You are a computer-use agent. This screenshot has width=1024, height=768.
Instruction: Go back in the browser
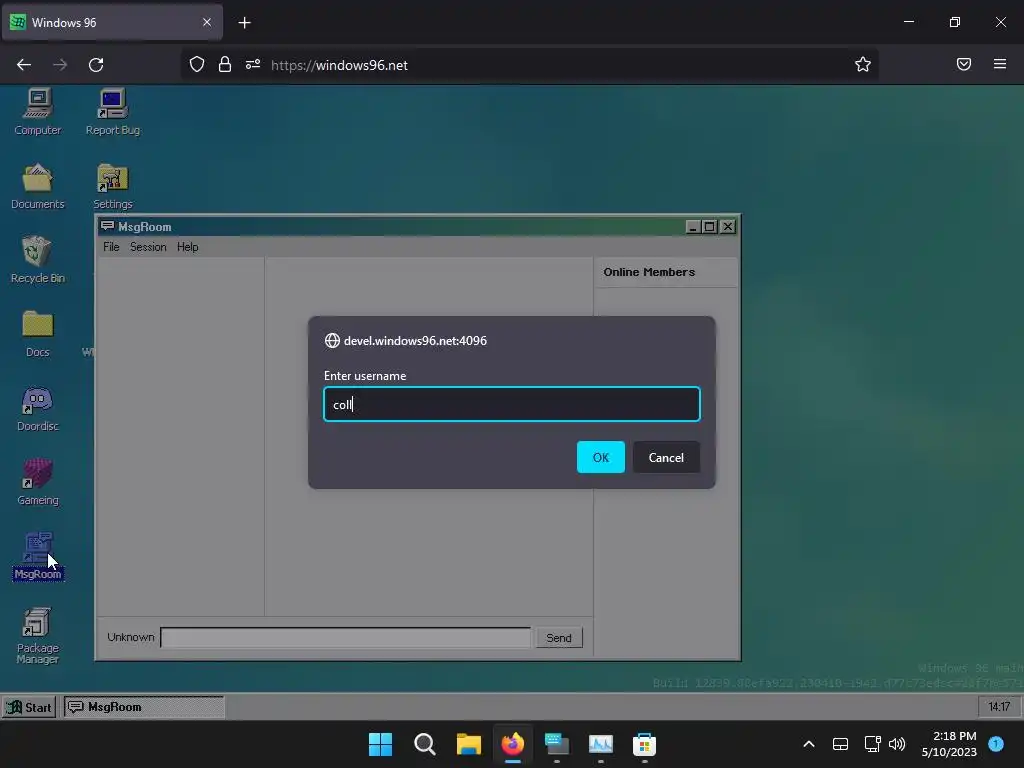[x=24, y=65]
